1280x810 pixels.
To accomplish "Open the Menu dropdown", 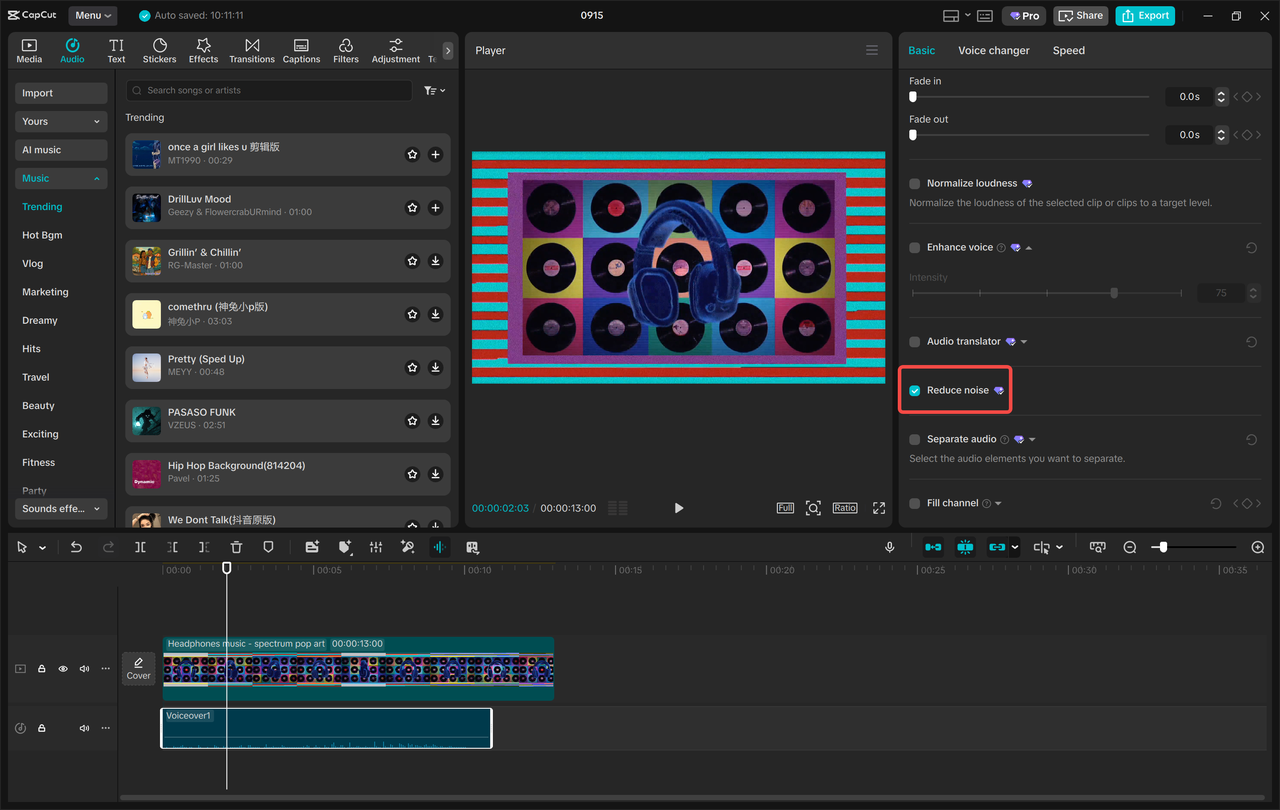I will coord(93,16).
